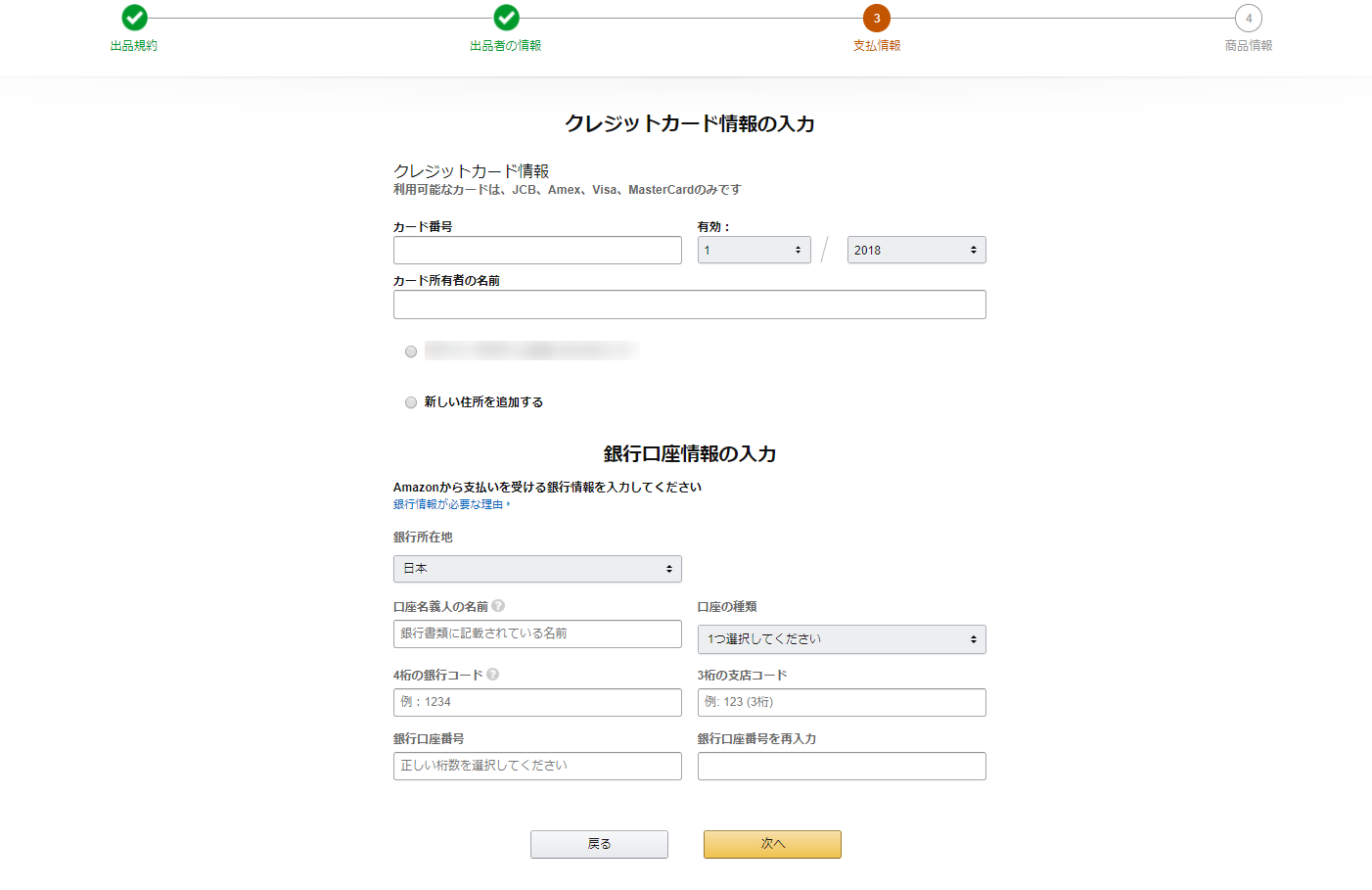Screen dimensions: 1372x890
Task: Open the 銀行情報が必要な理由 link
Action: point(450,504)
